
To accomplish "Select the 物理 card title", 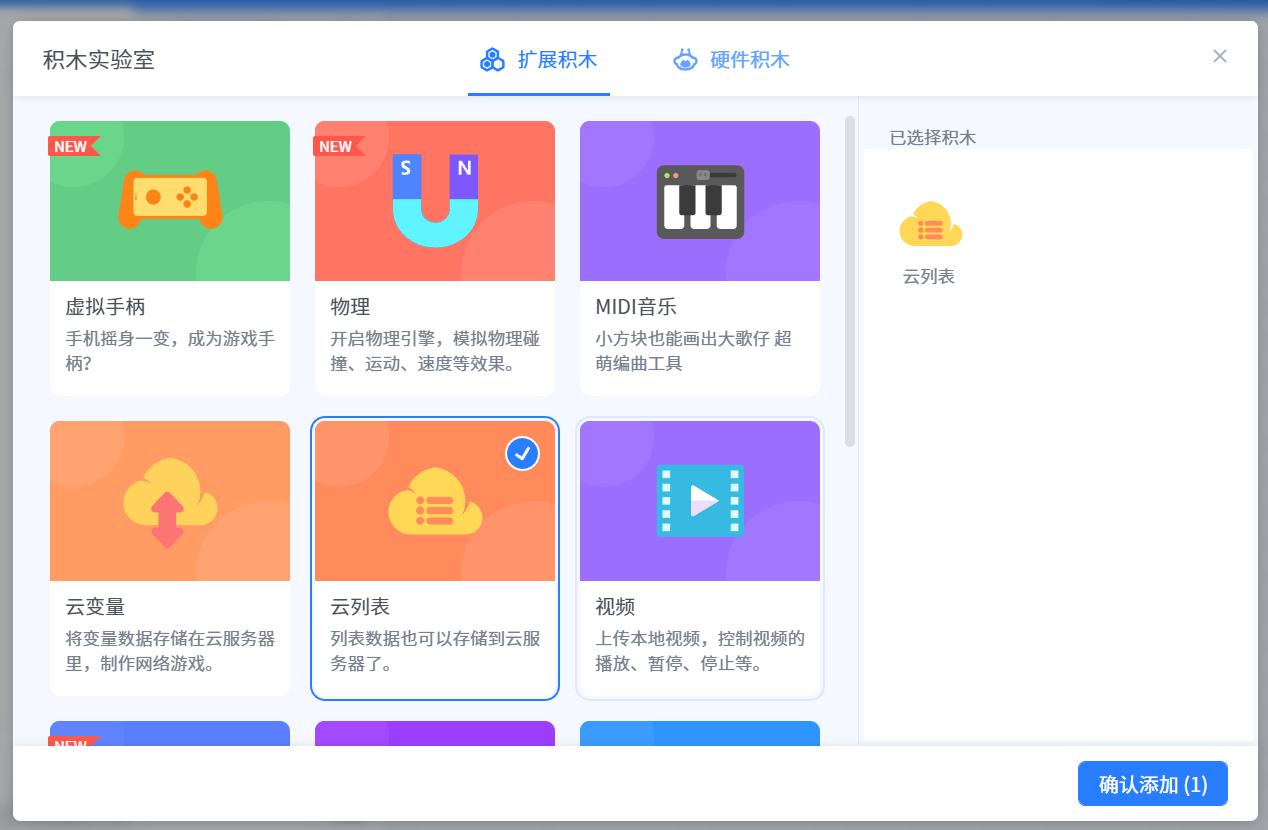I will pyautogui.click(x=351, y=306).
